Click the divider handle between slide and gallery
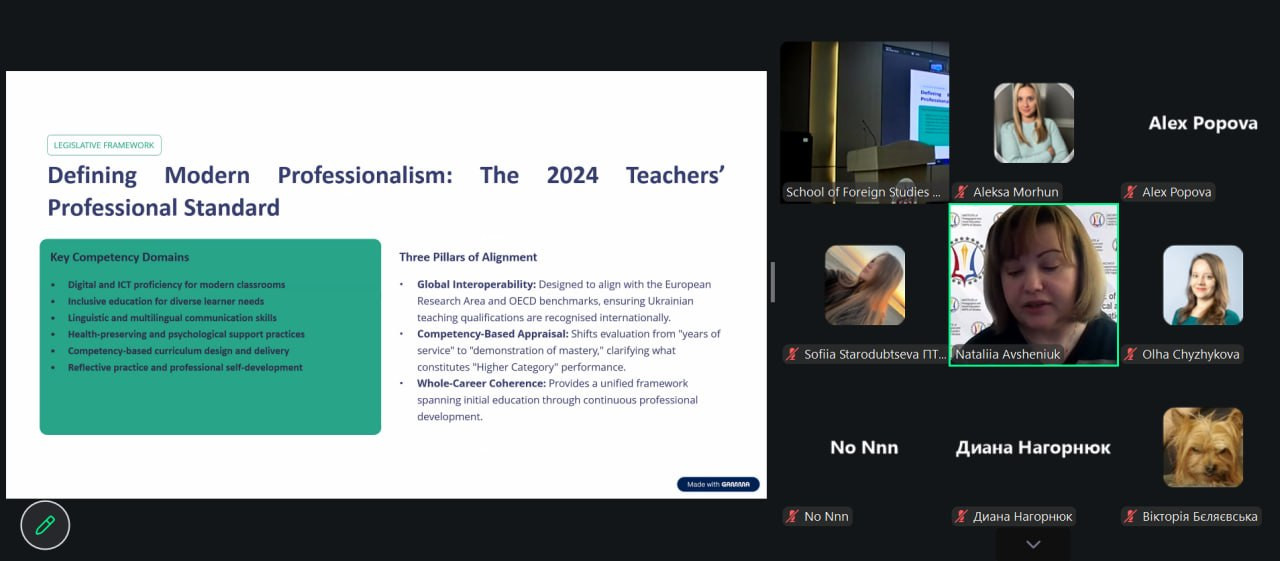The image size is (1280, 561). (772, 282)
